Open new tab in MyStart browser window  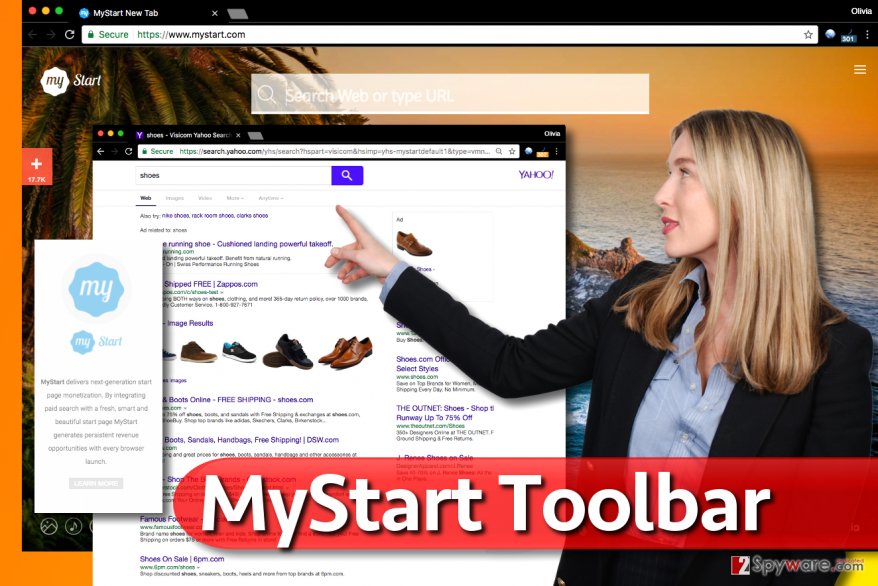tap(238, 13)
